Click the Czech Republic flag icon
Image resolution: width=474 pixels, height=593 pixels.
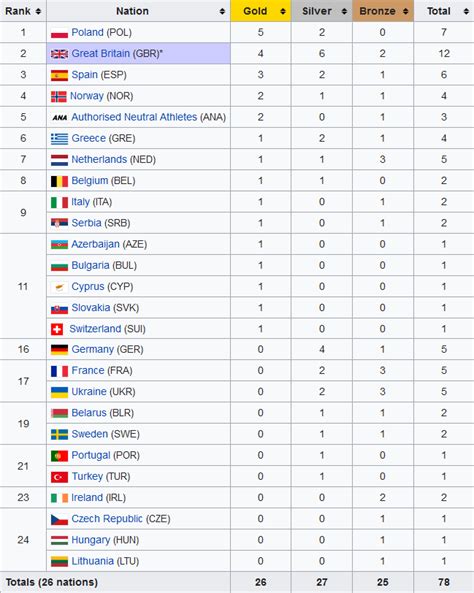click(x=59, y=520)
